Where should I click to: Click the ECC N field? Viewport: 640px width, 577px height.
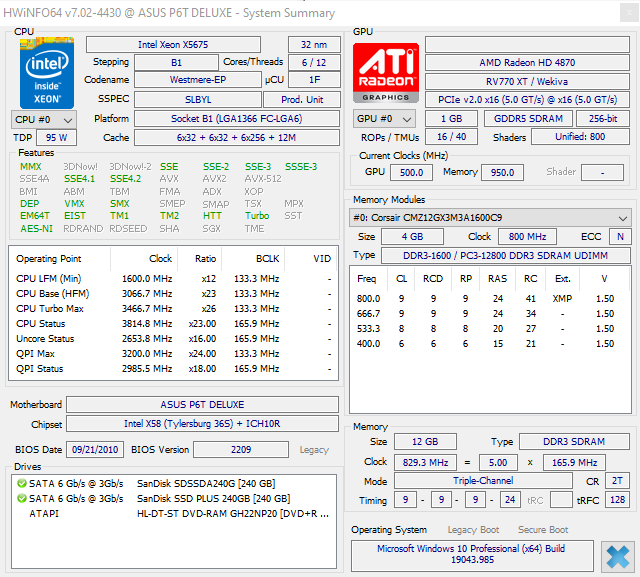pos(620,237)
